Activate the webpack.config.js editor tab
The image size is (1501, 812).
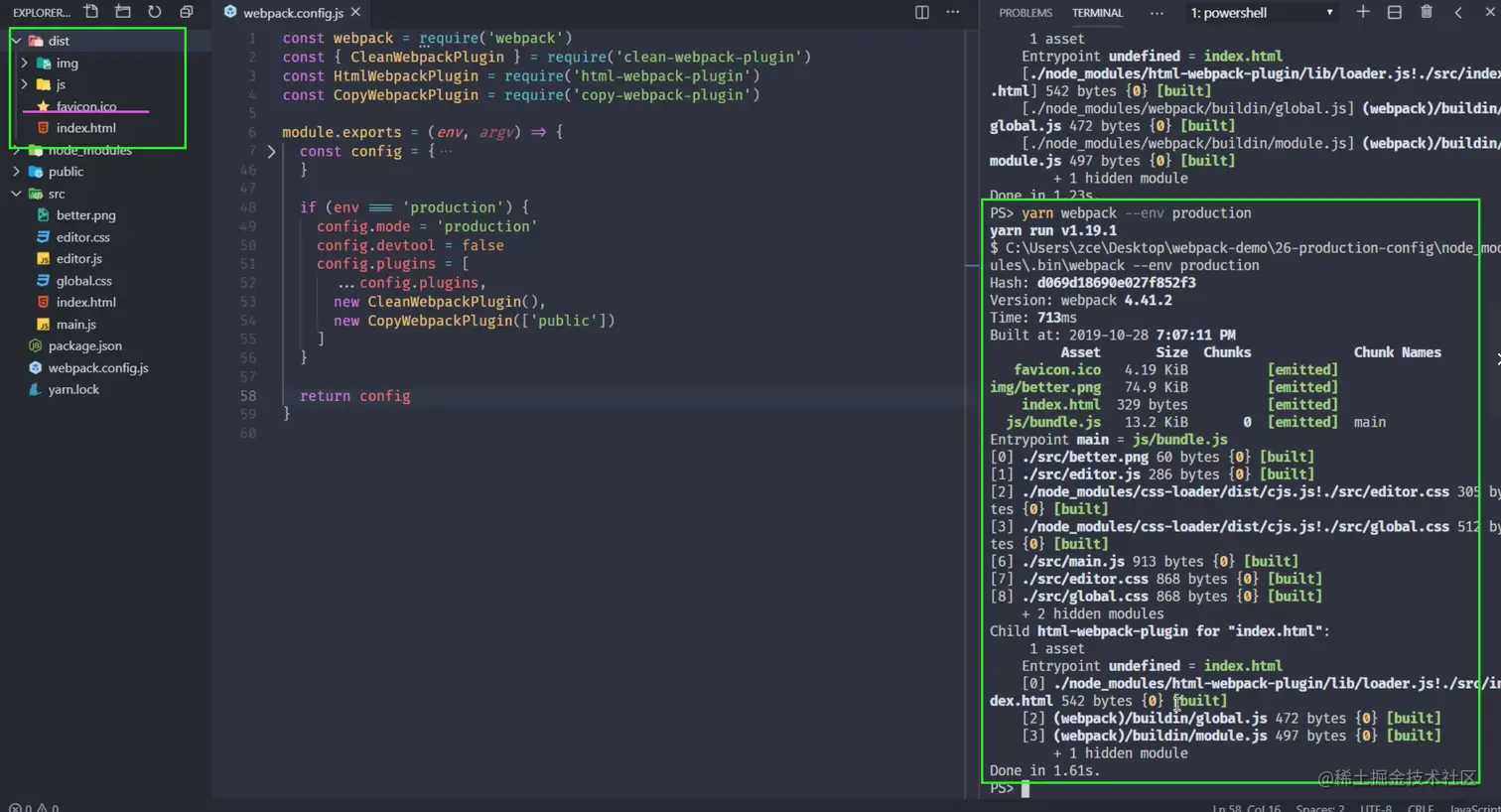click(x=293, y=13)
